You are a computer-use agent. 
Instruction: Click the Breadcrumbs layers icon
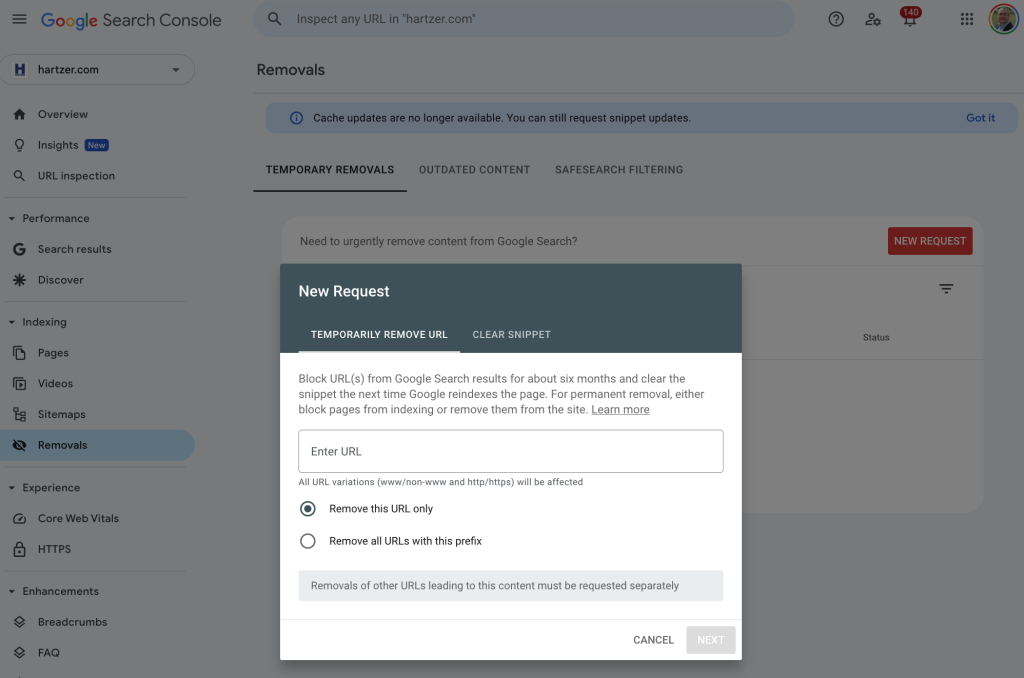tap(20, 622)
